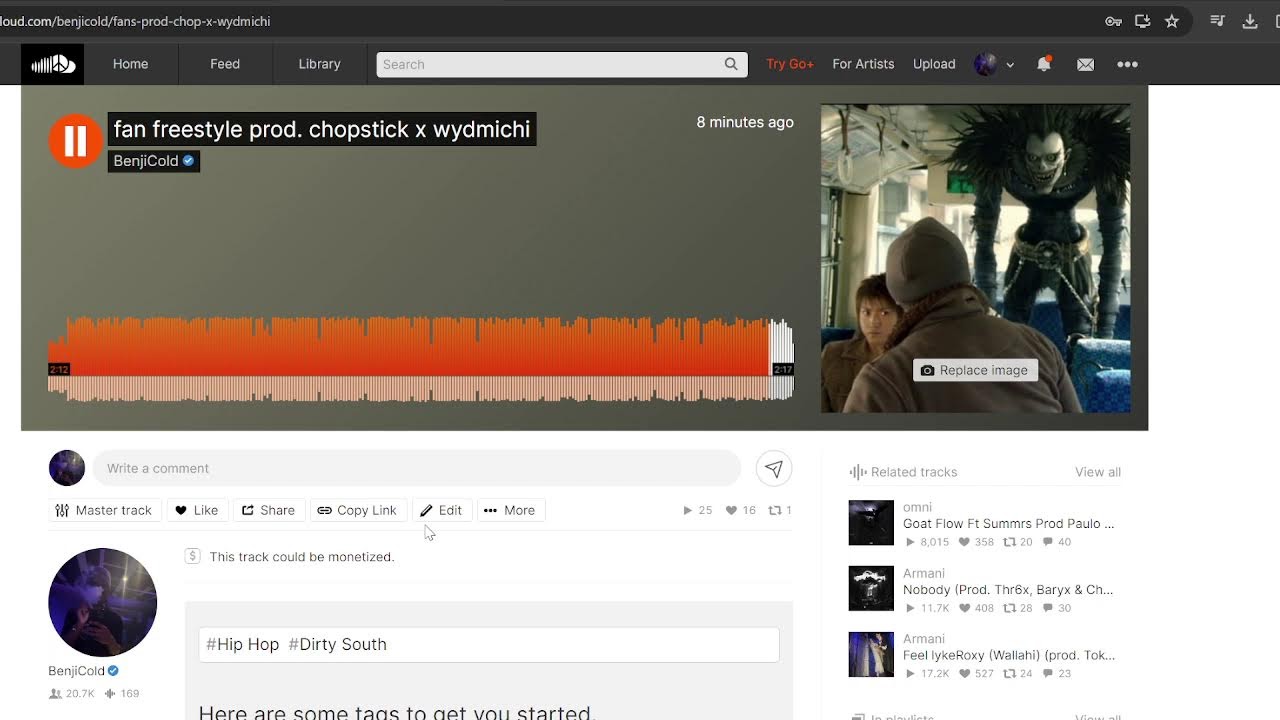
Task: Open Nobody (Prod. Thr6x) track
Action: tap(1008, 589)
